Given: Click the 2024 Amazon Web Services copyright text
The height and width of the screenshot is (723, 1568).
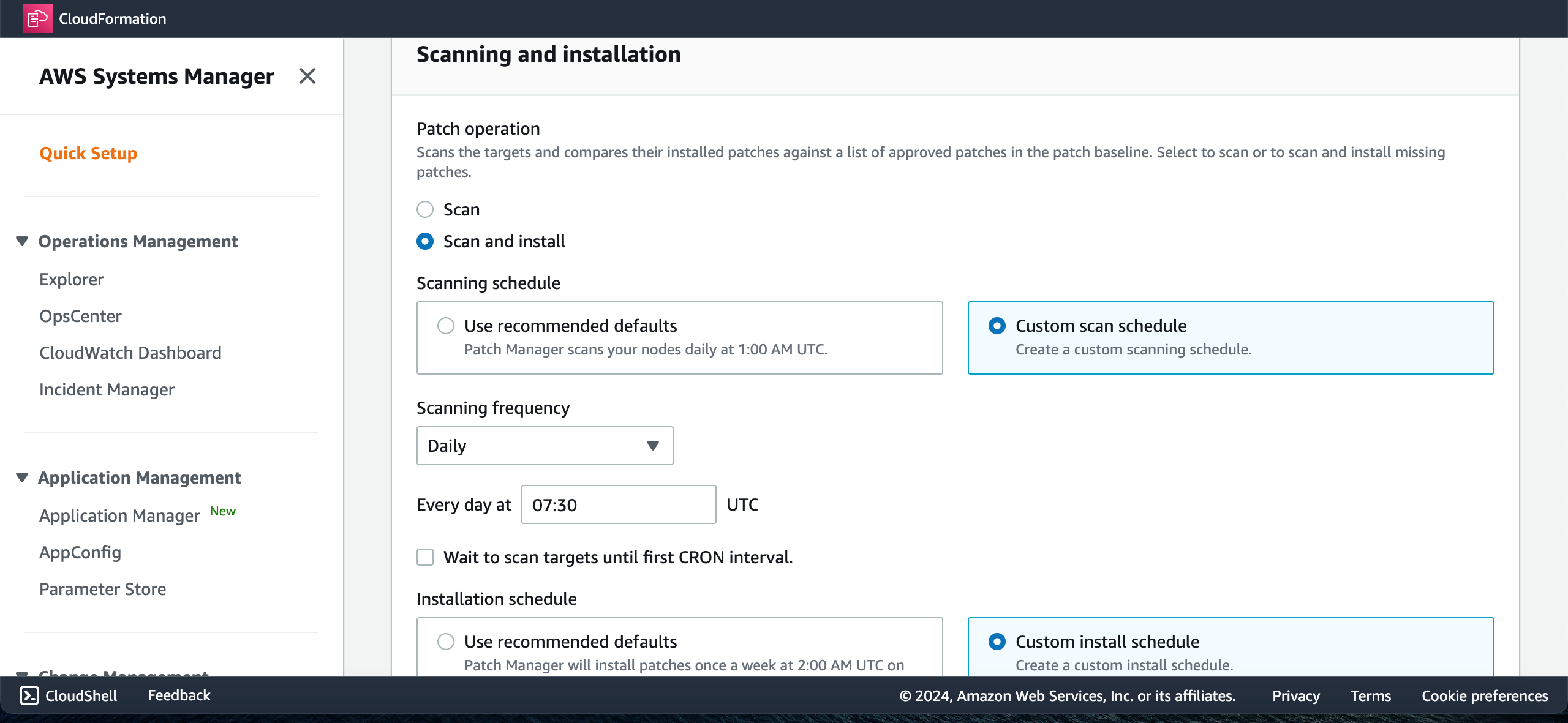Looking at the screenshot, I should point(1067,695).
